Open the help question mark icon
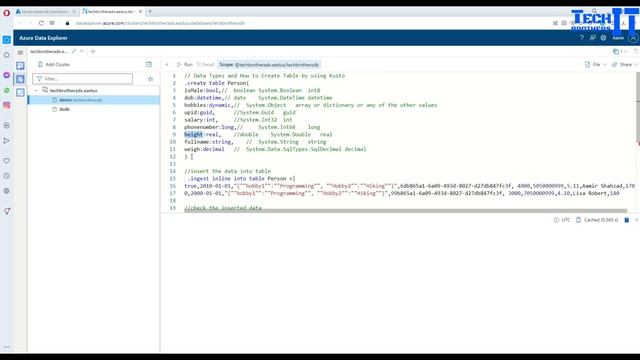The width and height of the screenshot is (640, 360). coord(582,38)
